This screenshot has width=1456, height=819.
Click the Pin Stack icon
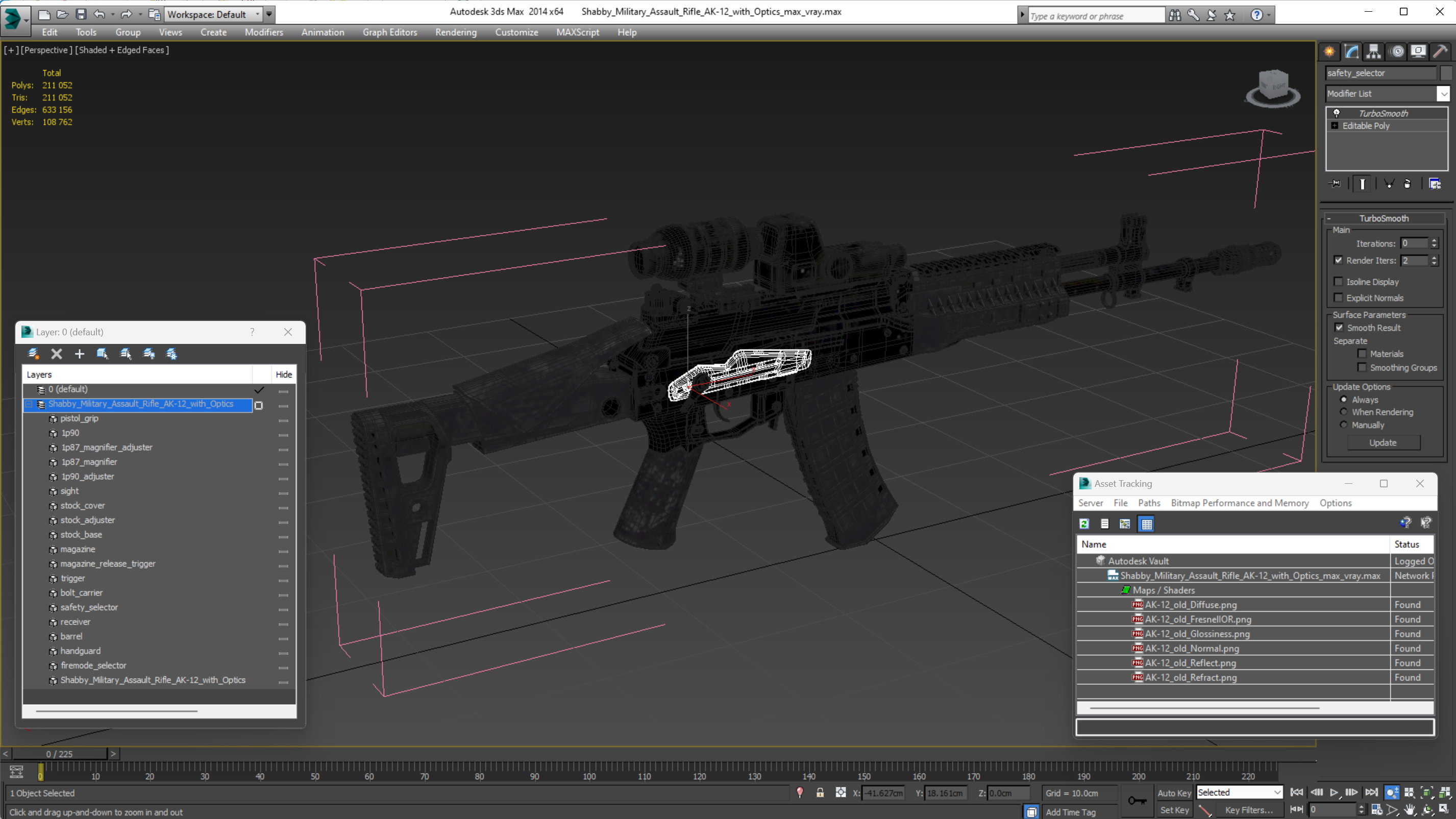(x=1336, y=184)
